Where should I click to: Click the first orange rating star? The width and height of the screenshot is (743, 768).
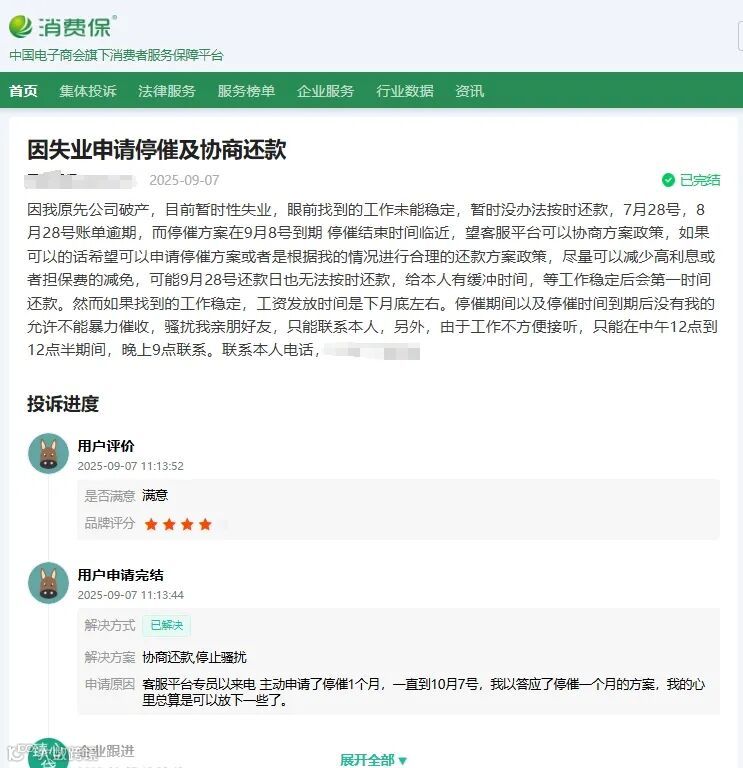[151, 525]
